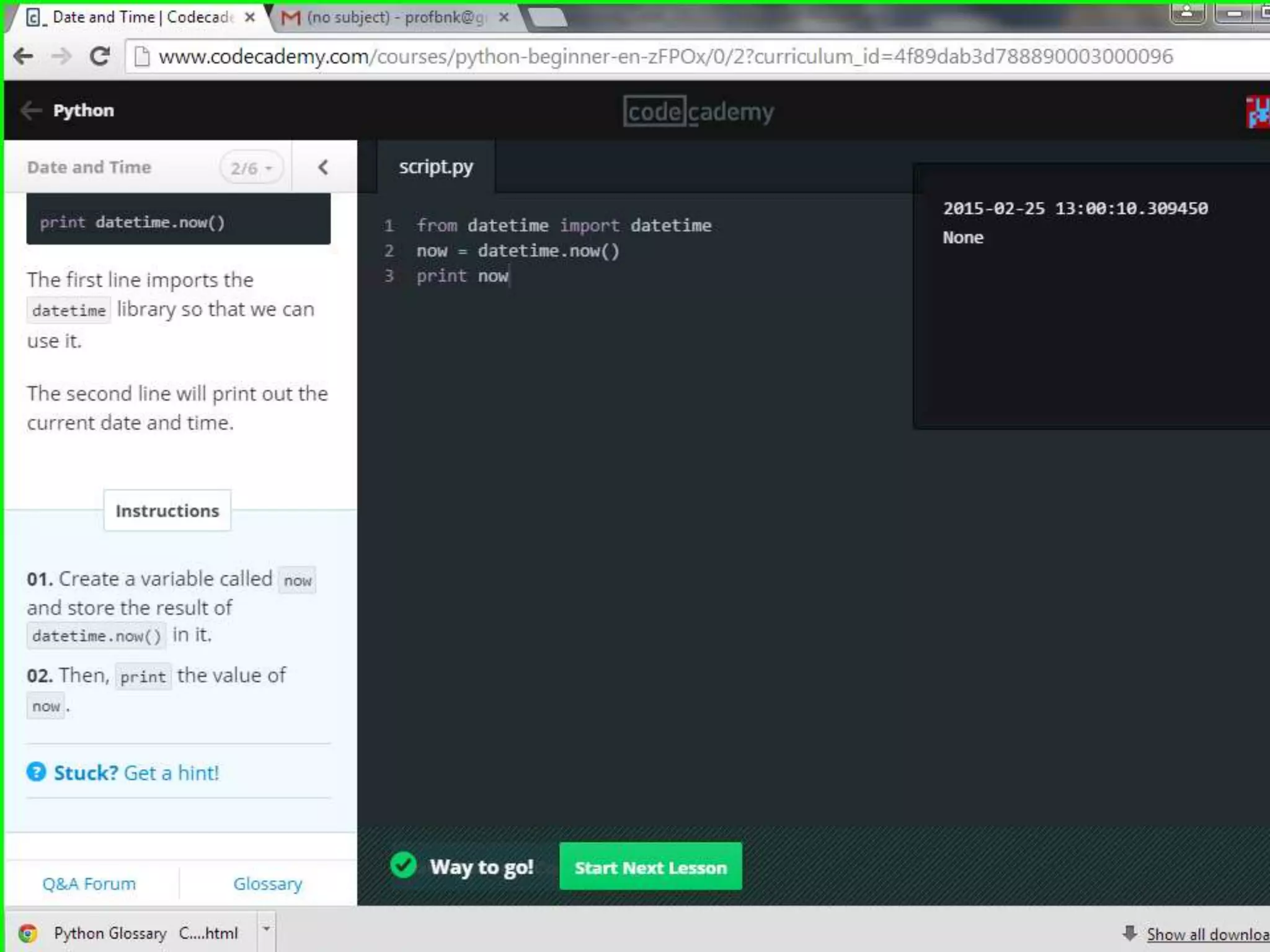
Task: Close the Date and Time browser tab
Action: pyautogui.click(x=250, y=17)
